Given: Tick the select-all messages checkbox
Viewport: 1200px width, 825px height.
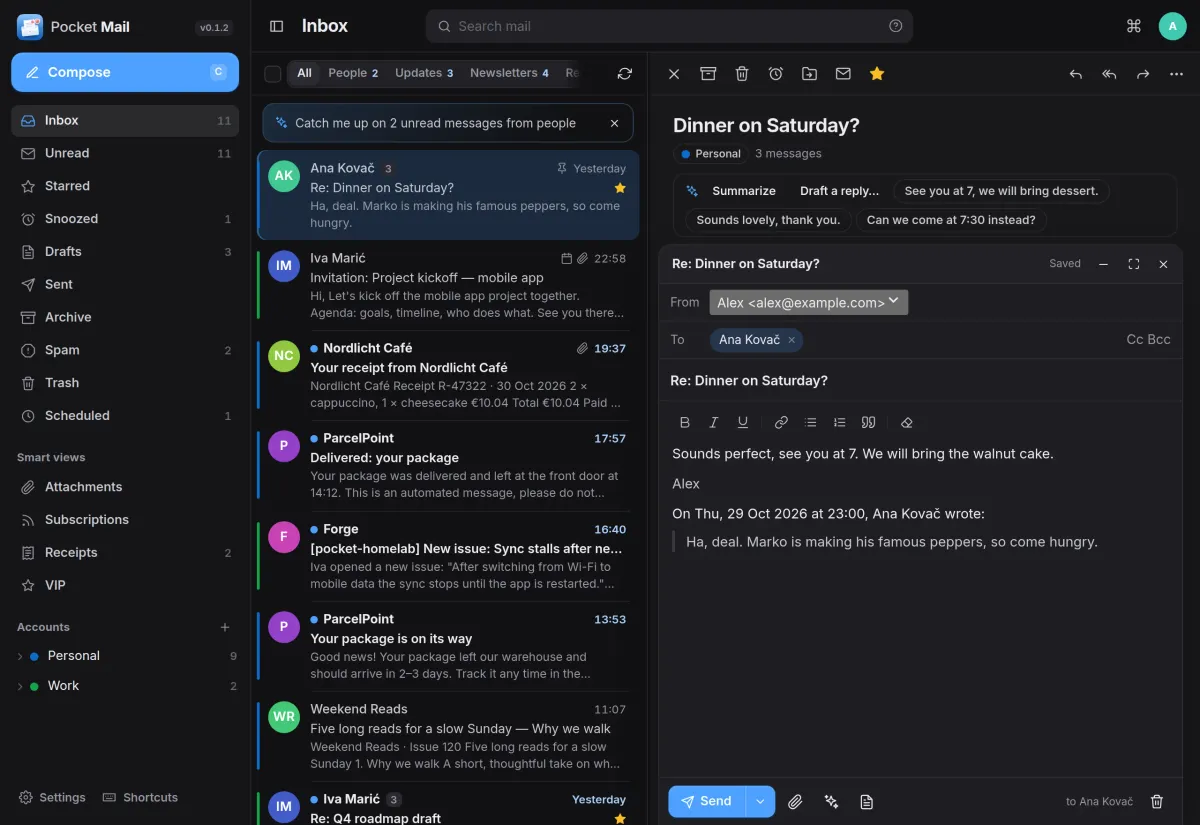Looking at the screenshot, I should click(x=272, y=73).
